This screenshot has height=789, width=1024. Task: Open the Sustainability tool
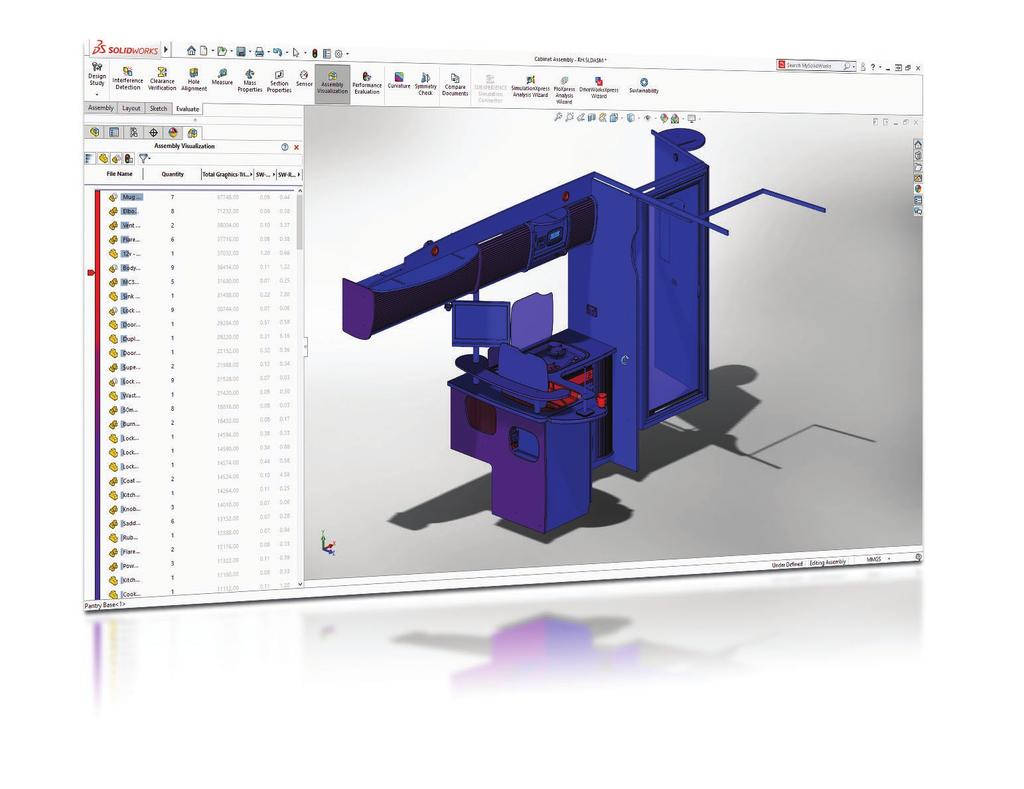(644, 86)
